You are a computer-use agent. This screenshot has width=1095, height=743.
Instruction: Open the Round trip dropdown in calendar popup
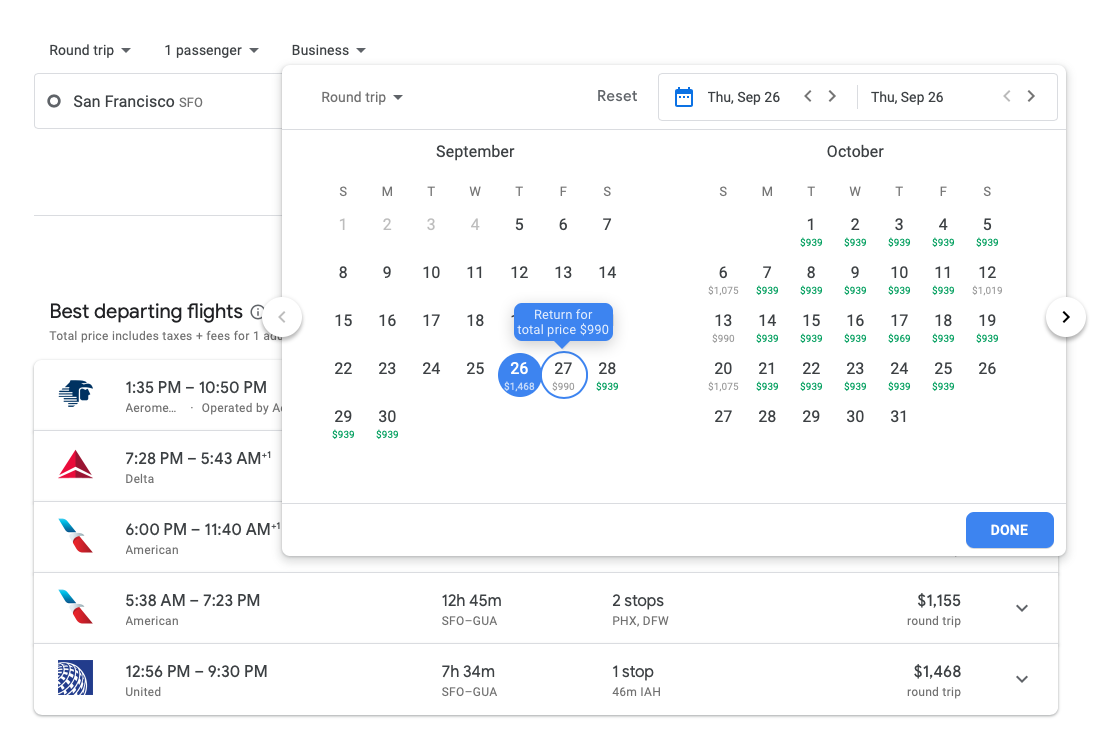[x=361, y=97]
